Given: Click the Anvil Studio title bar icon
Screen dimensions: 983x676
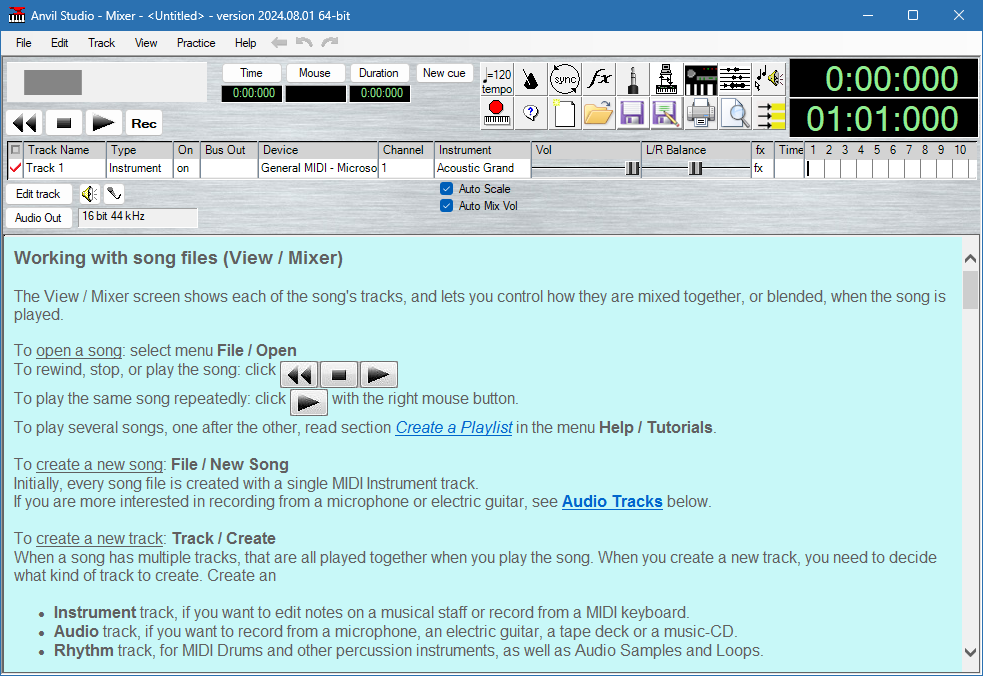Looking at the screenshot, I should (16, 15).
